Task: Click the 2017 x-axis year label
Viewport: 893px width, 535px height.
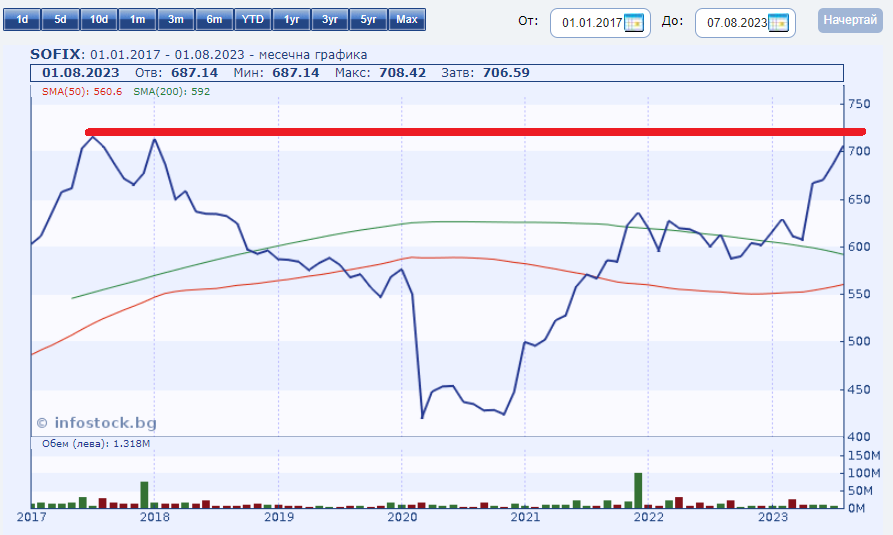Action: pos(31,517)
